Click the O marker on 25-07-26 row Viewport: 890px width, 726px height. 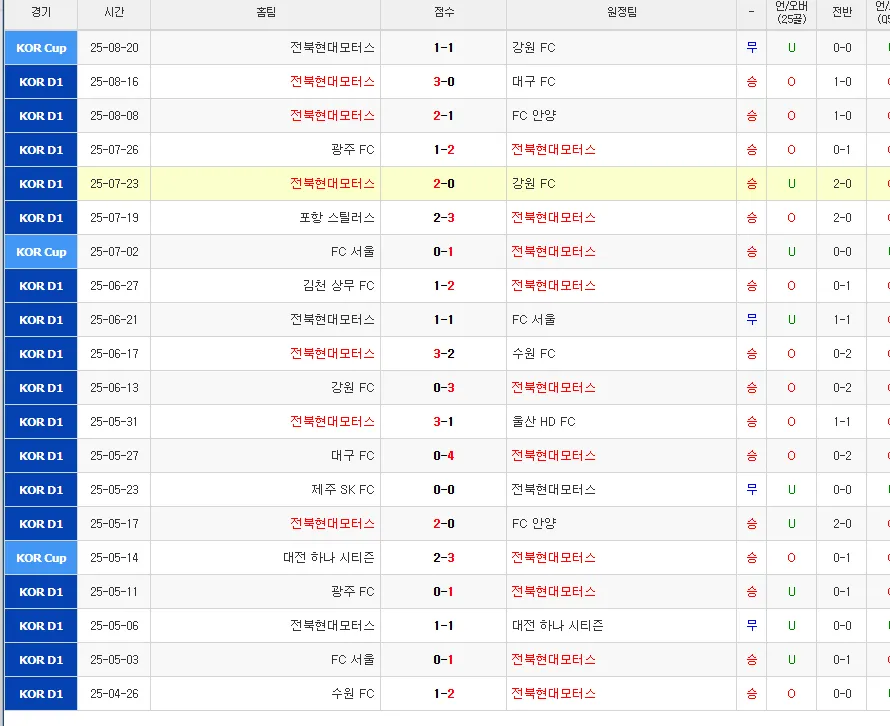791,150
